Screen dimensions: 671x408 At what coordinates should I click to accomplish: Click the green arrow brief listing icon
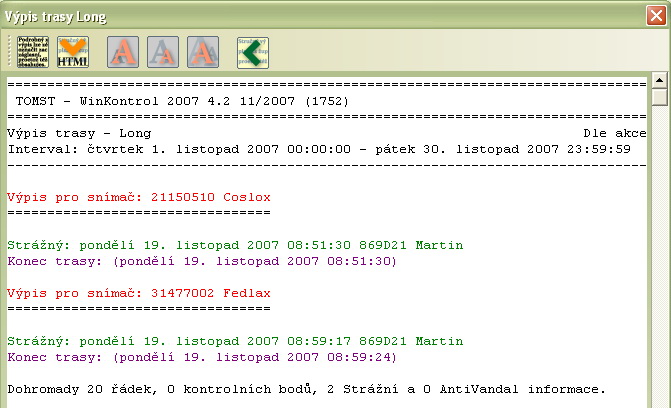[252, 51]
